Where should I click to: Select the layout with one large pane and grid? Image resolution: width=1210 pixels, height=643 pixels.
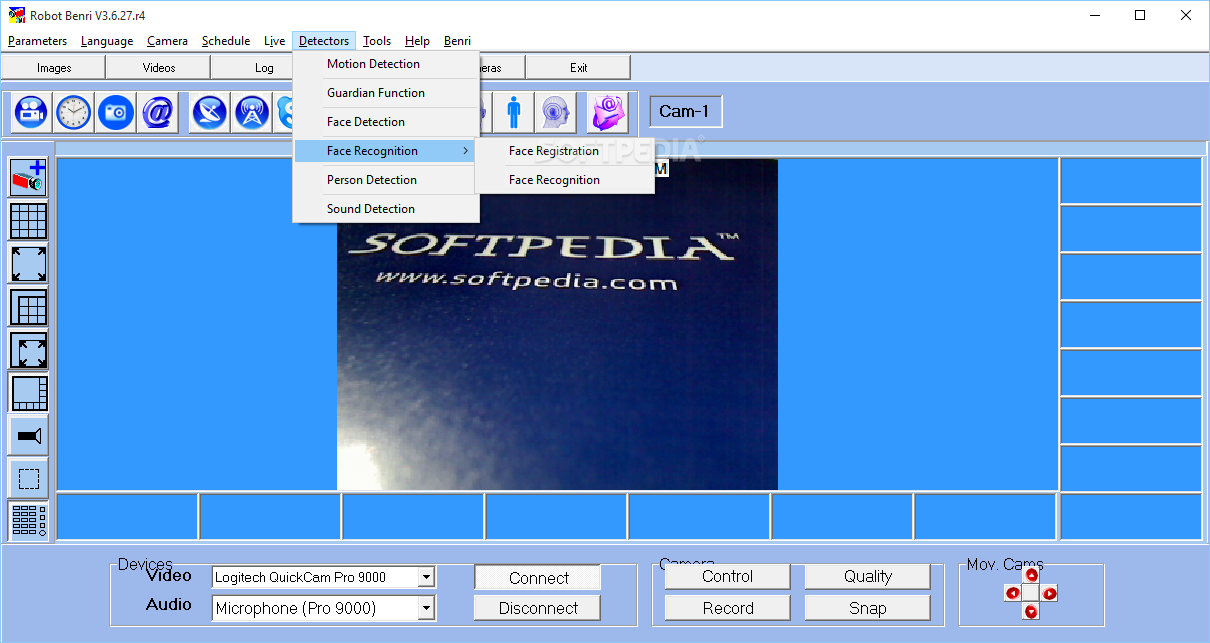tap(29, 306)
